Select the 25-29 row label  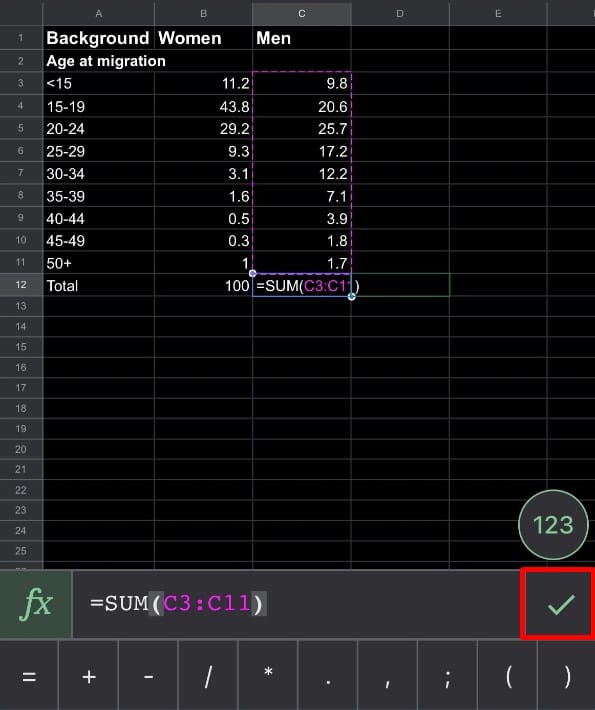coord(99,151)
